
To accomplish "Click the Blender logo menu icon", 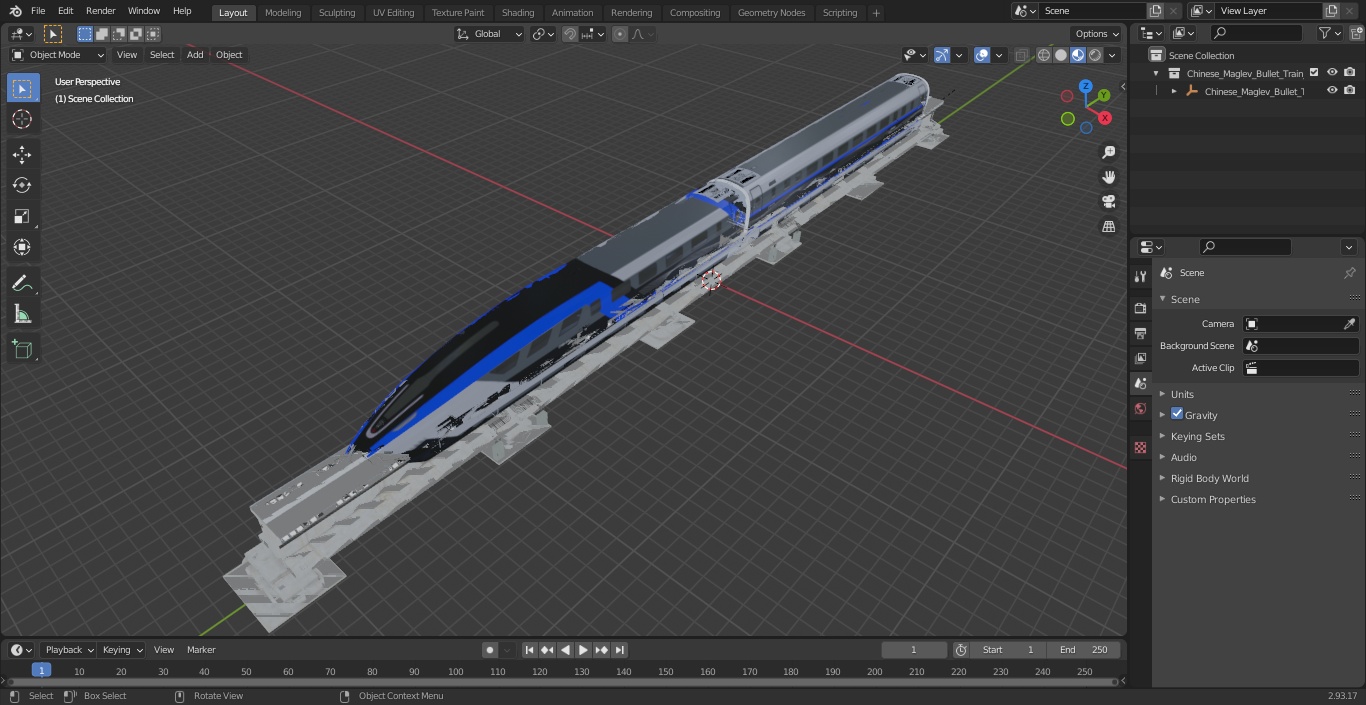I will pos(15,11).
